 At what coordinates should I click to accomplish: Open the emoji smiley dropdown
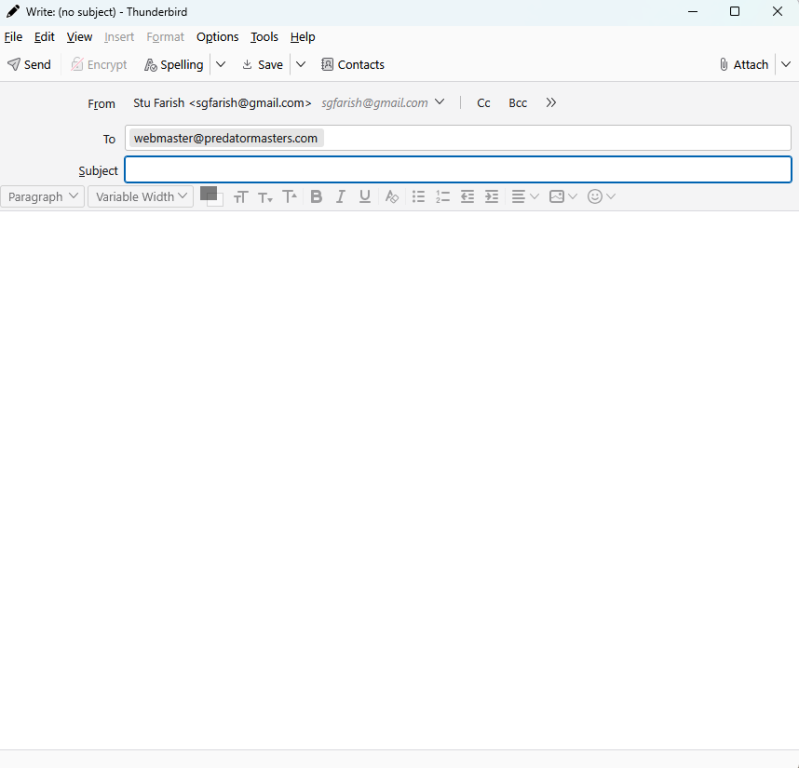601,197
